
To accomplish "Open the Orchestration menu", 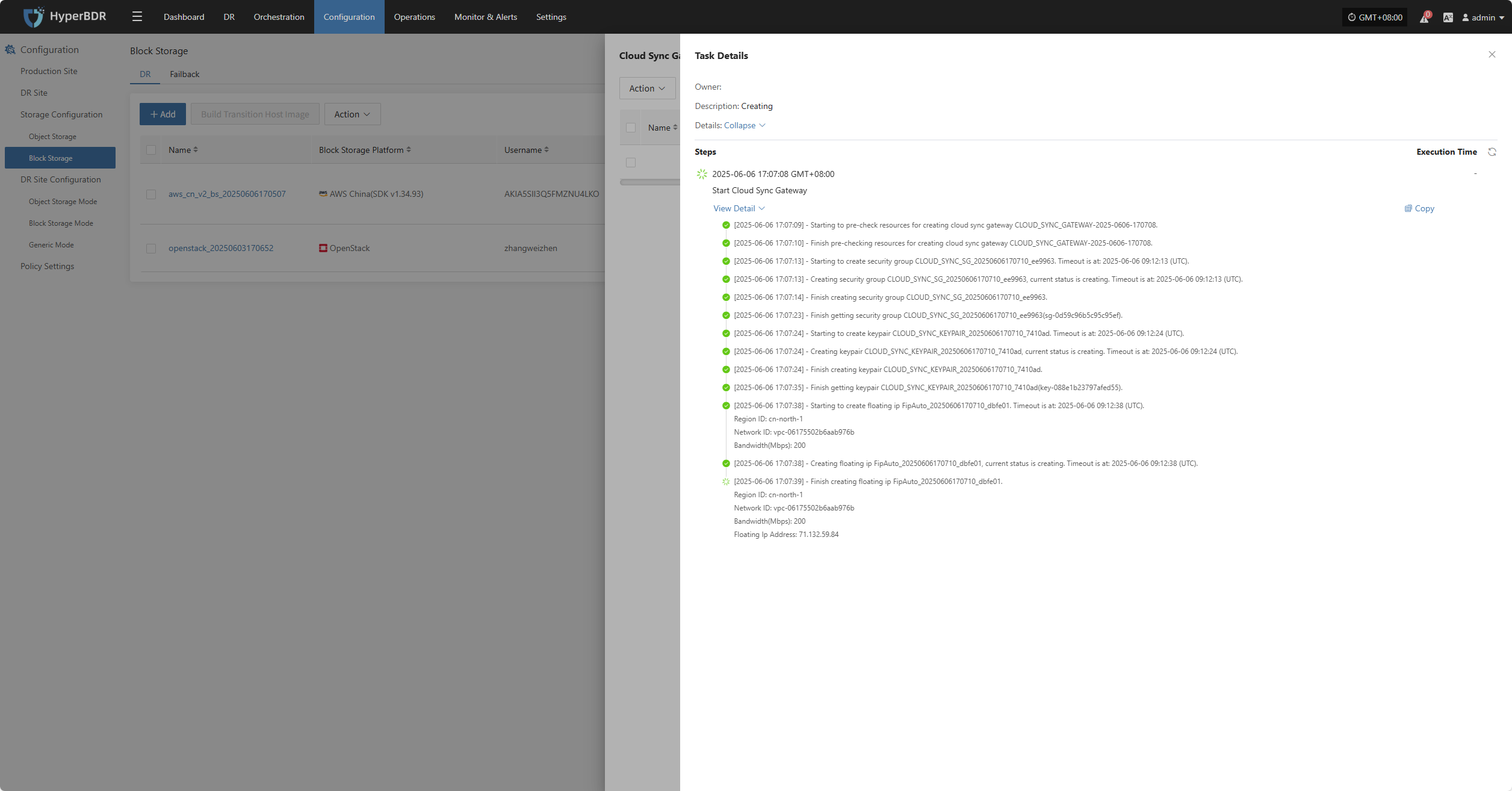I will 279,17.
